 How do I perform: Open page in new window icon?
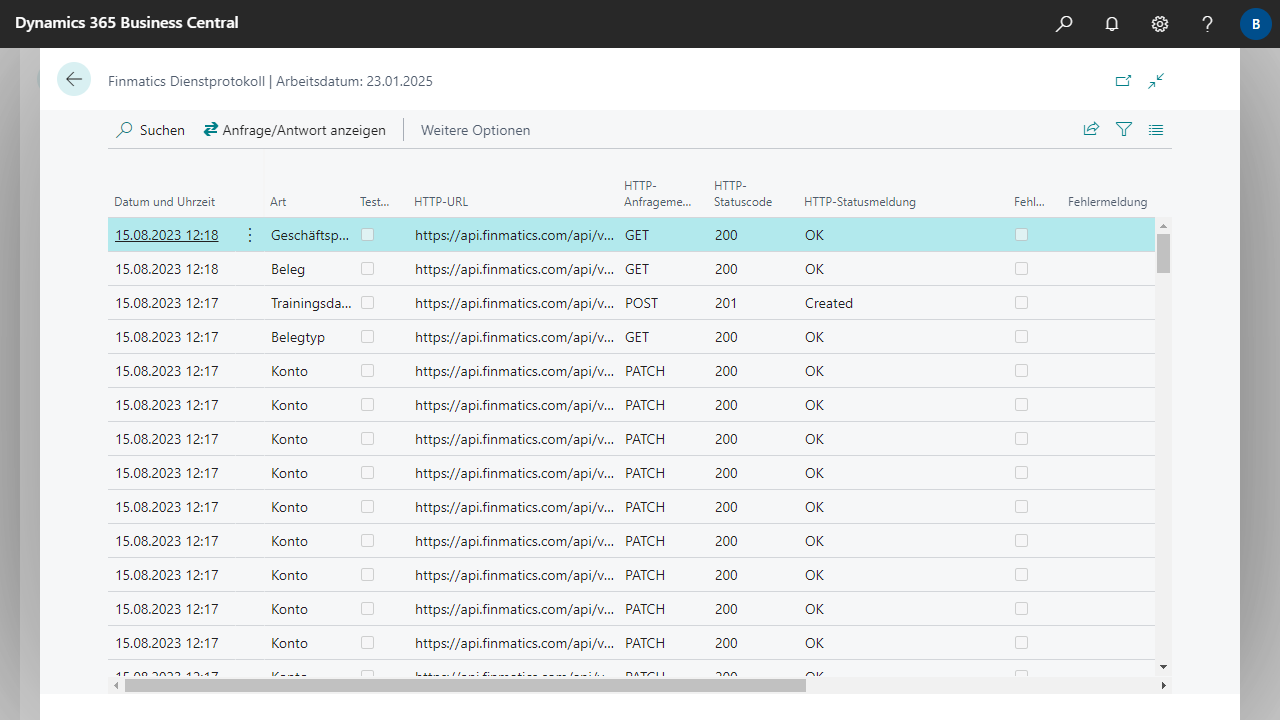coord(1123,81)
